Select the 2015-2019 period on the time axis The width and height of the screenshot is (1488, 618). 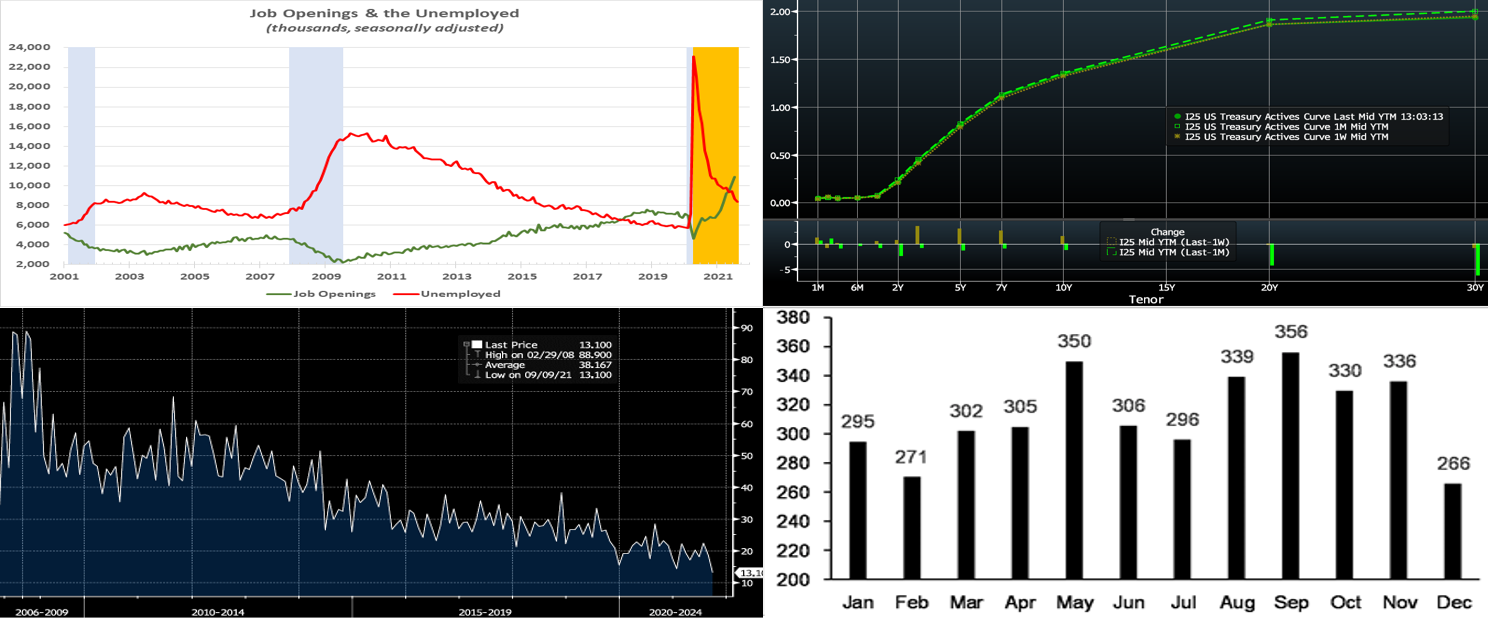[x=485, y=609]
